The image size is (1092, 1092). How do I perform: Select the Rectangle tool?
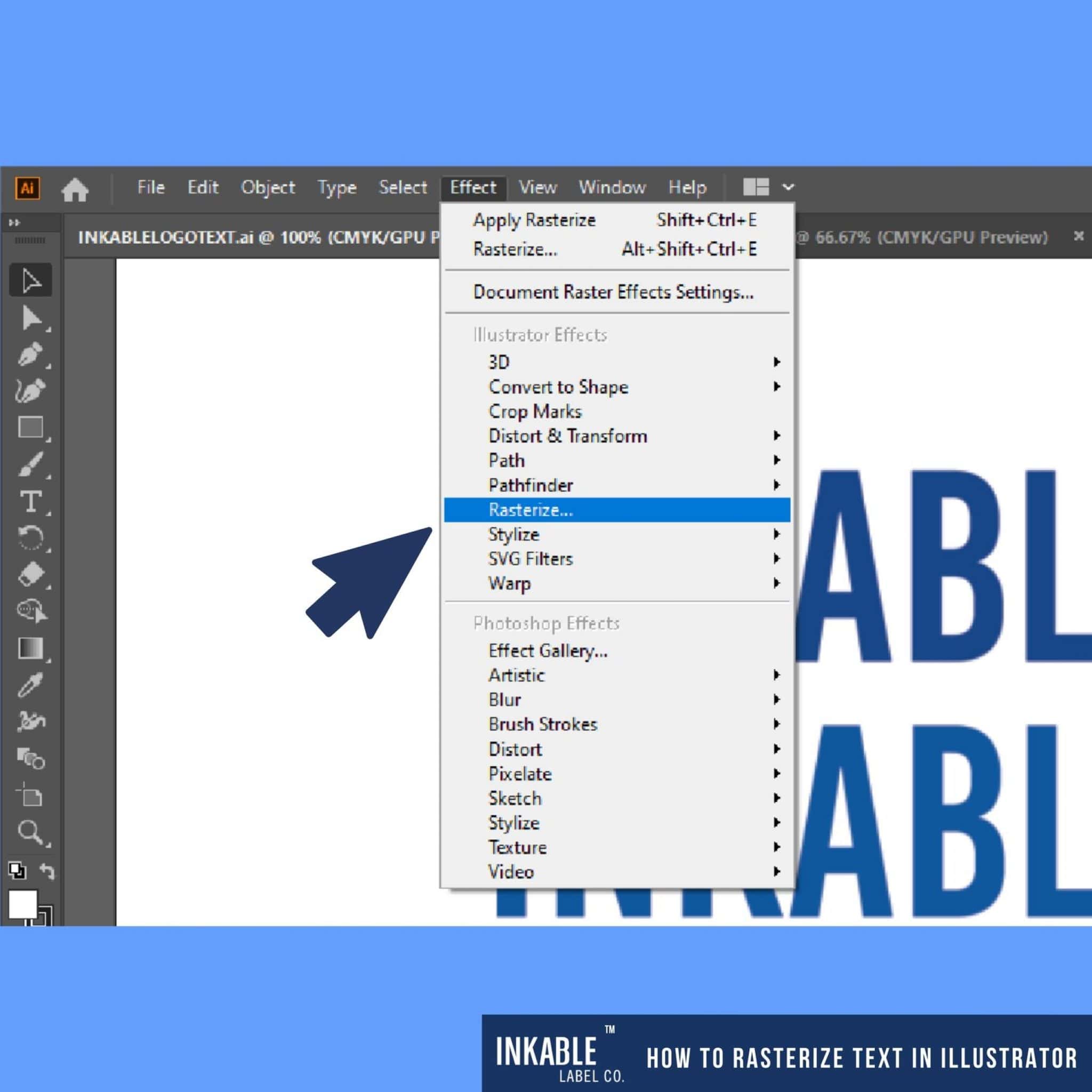click(x=30, y=428)
